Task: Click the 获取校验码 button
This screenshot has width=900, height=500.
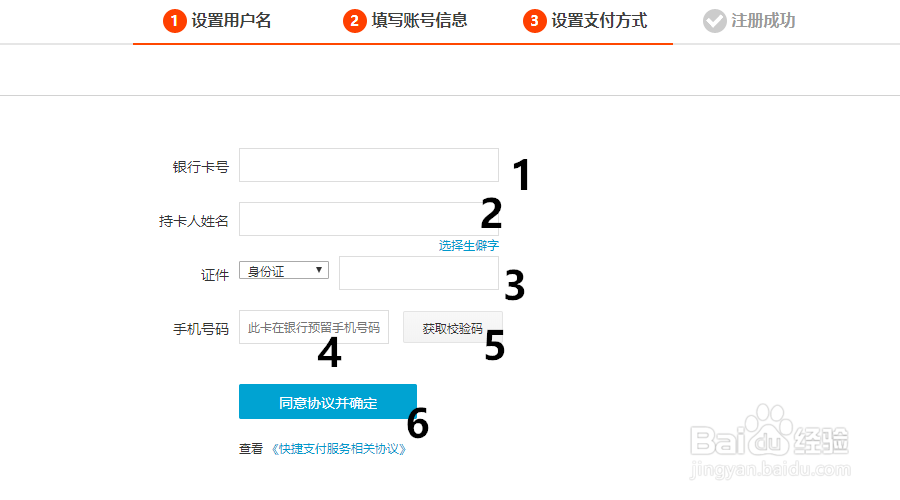Action: (x=452, y=327)
